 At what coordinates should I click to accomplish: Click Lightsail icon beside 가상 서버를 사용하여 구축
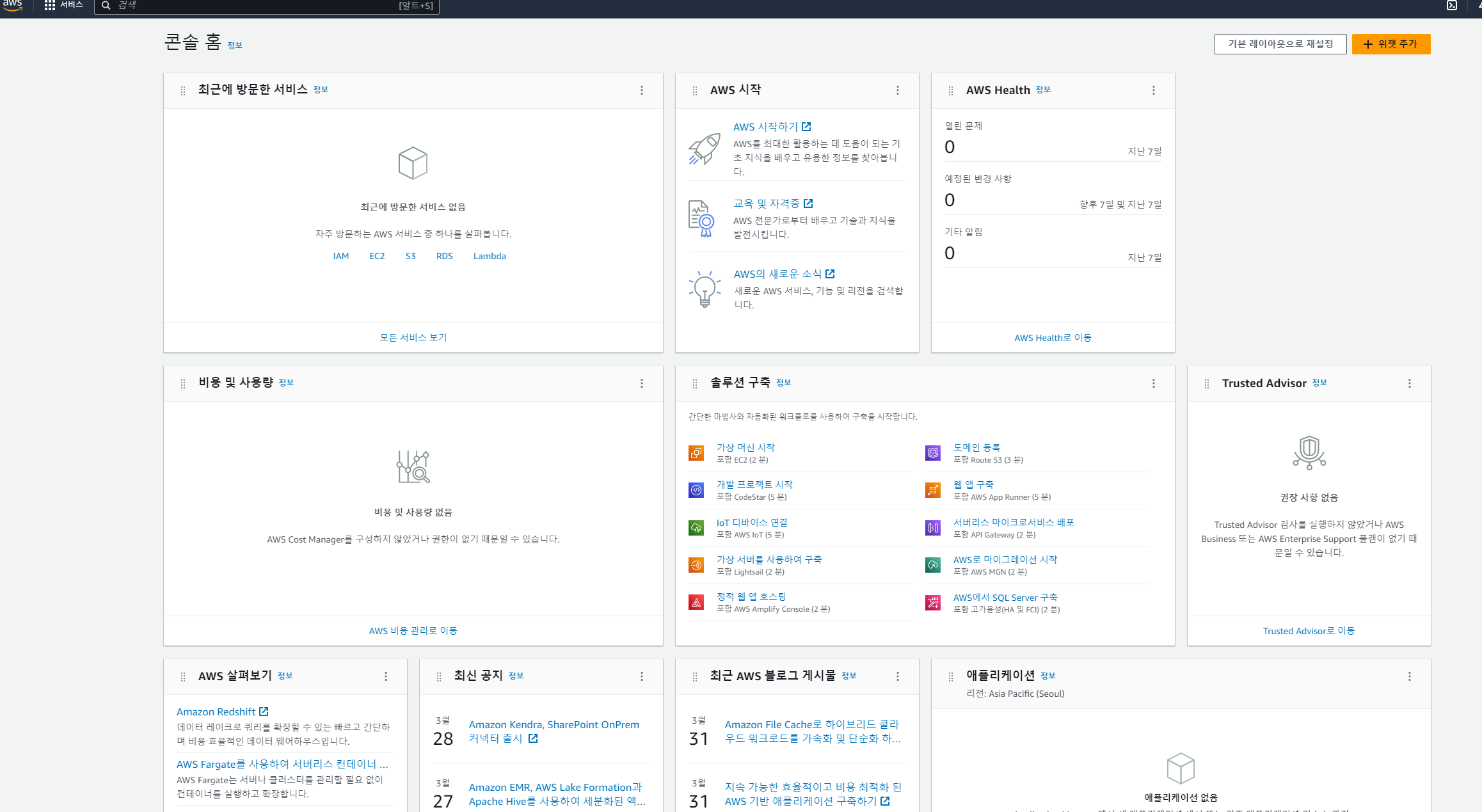point(696,565)
